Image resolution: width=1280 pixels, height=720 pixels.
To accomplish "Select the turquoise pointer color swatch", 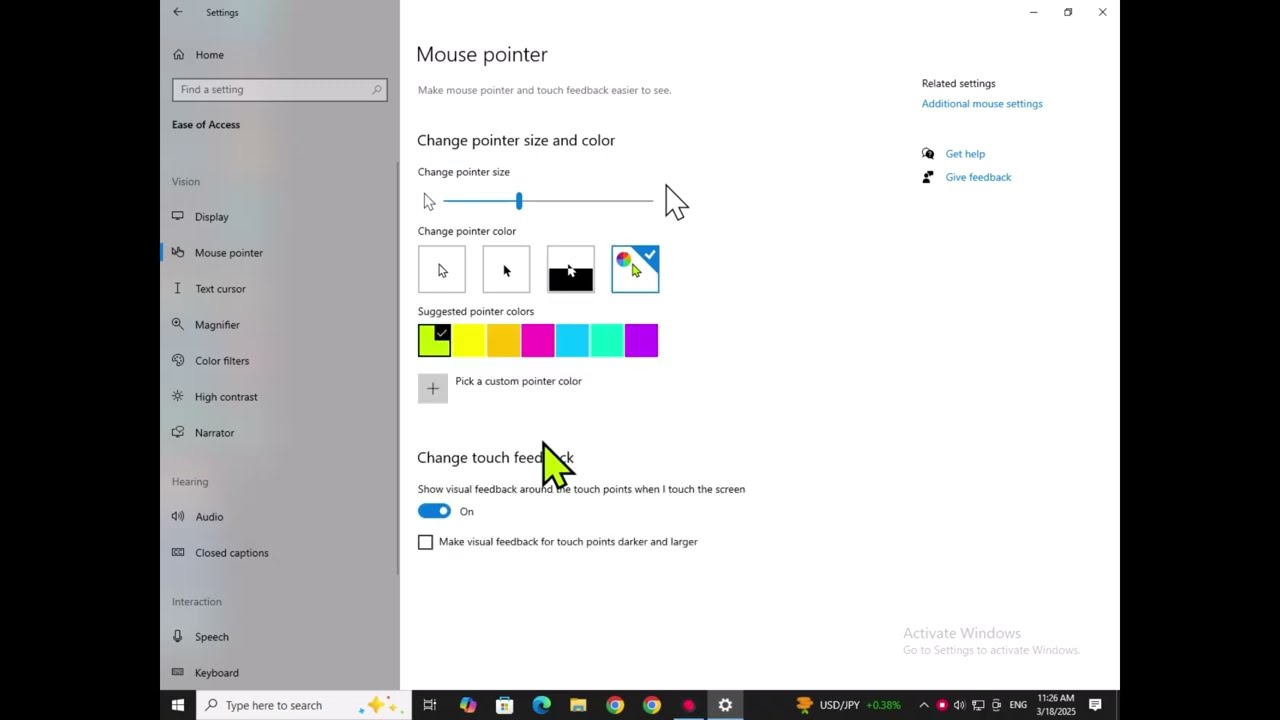I will click(x=607, y=341).
